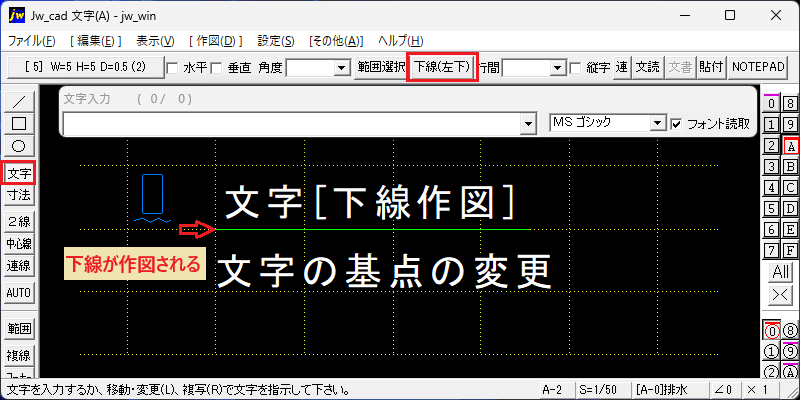Select the 2線 double line tool
This screenshot has height=400, width=800.
[19, 221]
